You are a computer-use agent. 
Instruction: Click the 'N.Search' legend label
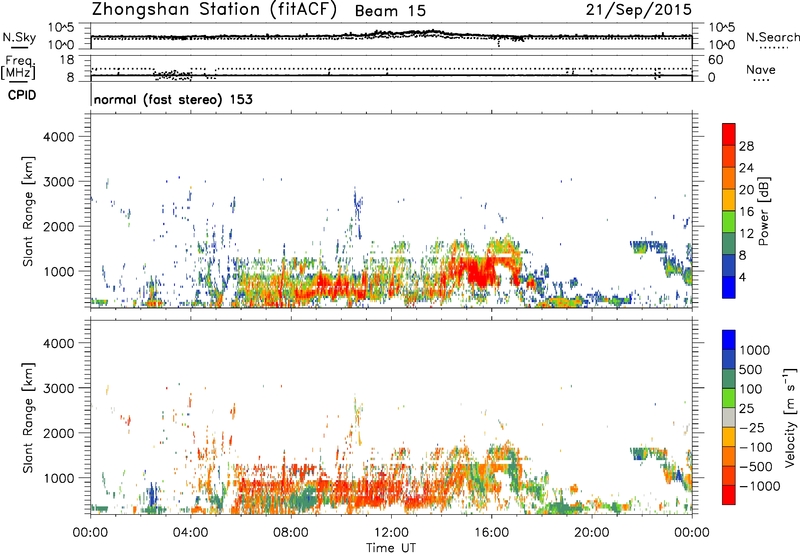pos(772,37)
